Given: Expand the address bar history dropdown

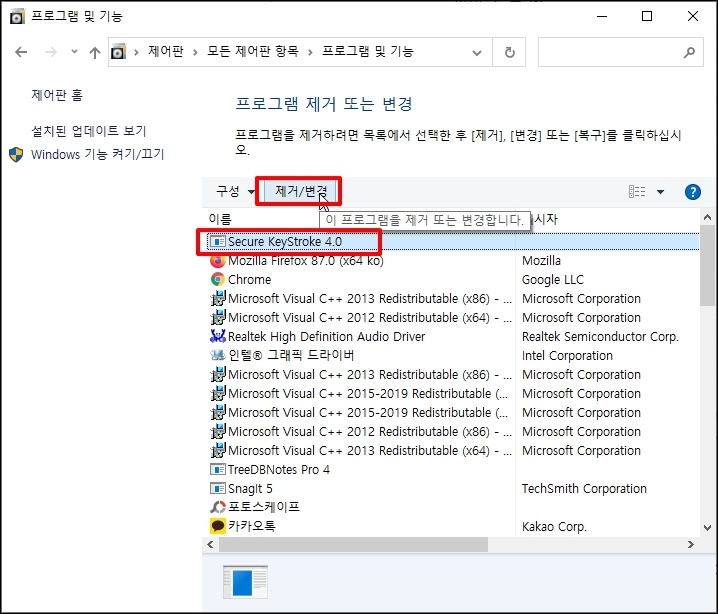Looking at the screenshot, I should click(477, 53).
